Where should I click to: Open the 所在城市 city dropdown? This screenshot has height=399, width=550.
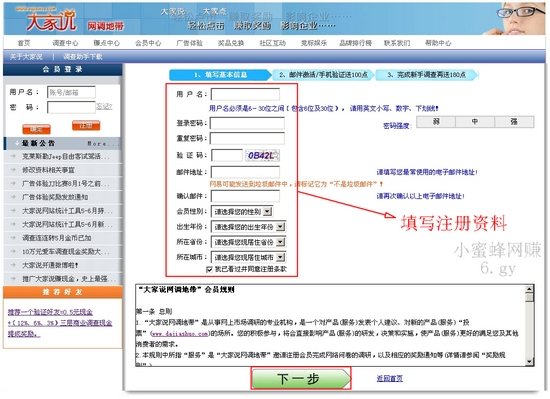248,257
